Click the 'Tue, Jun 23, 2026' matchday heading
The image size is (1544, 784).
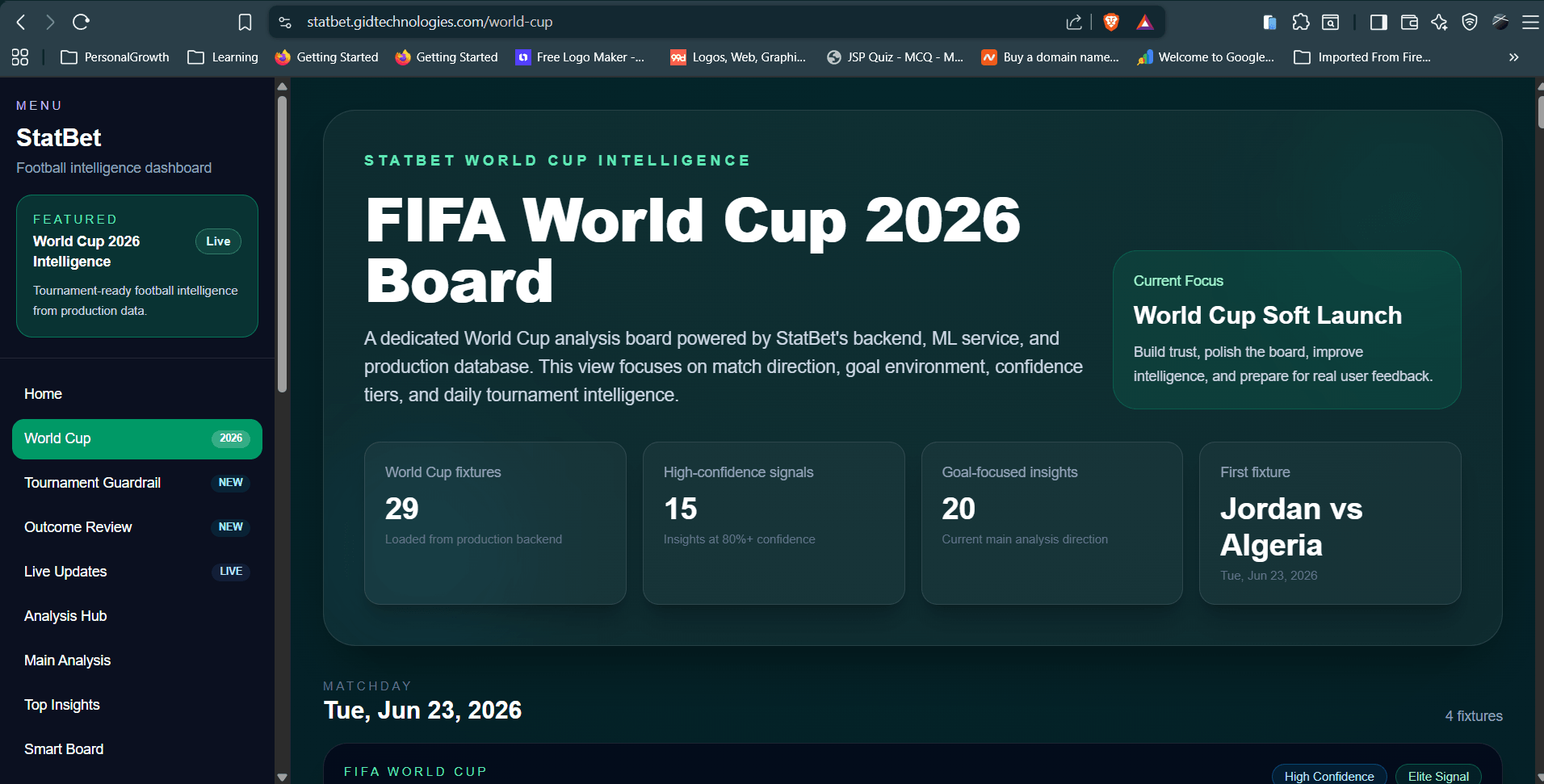[422, 711]
